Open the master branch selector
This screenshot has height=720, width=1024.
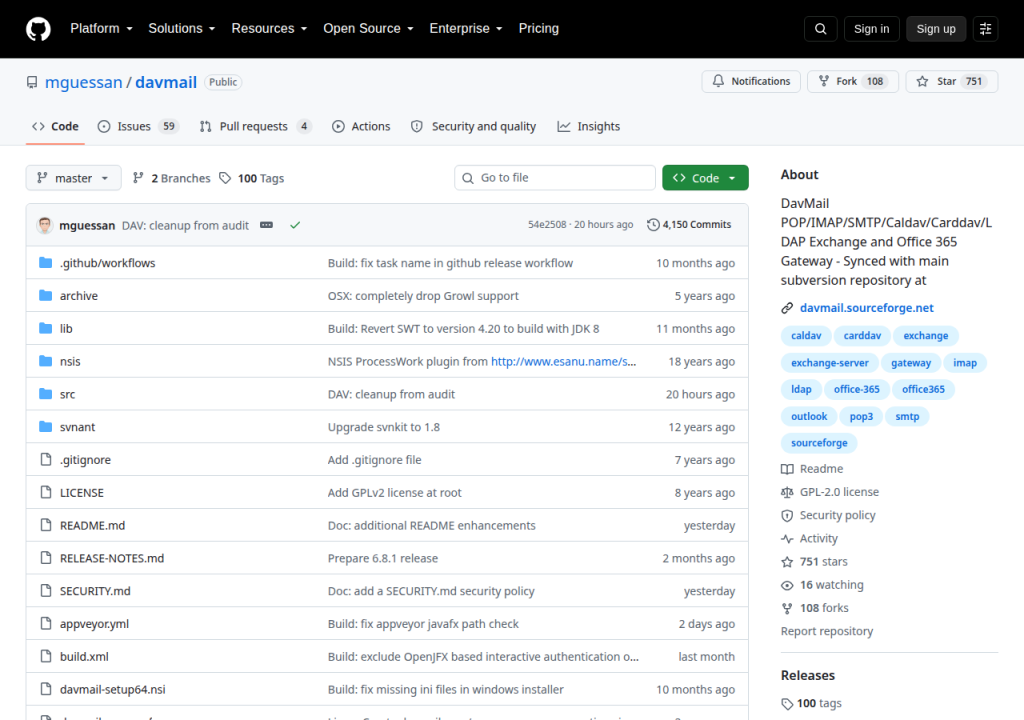point(73,178)
